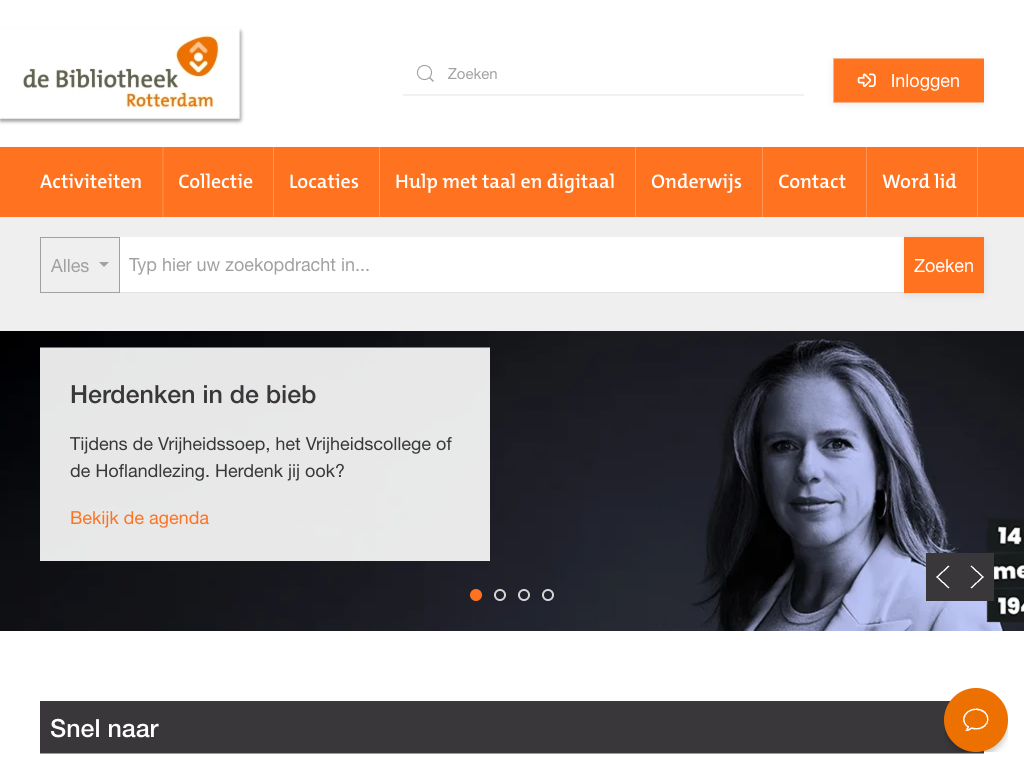The height and width of the screenshot is (768, 1024).
Task: Open Hulp met taal en digitaal menu
Action: (x=505, y=182)
